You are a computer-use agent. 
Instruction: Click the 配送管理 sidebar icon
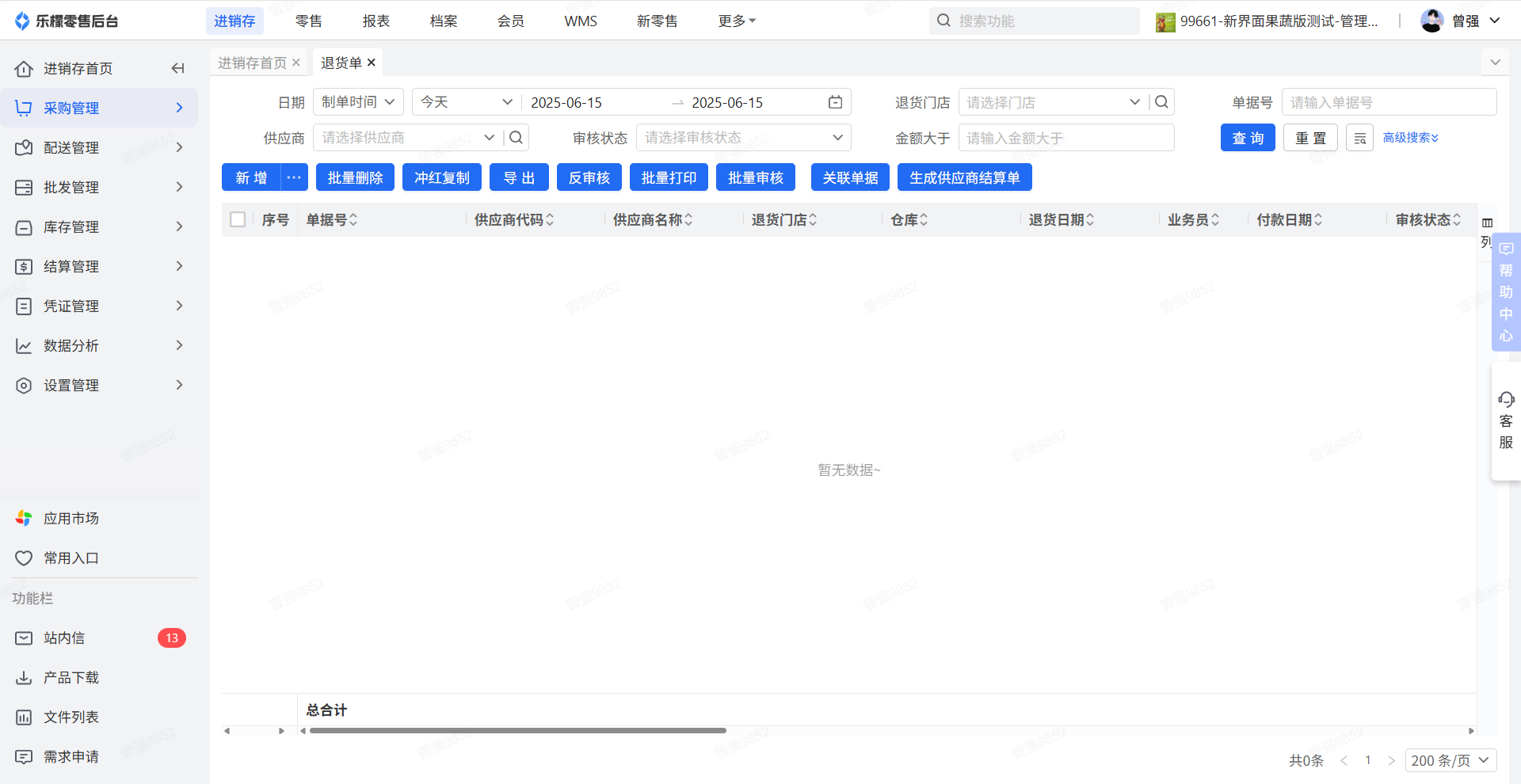tap(24, 148)
